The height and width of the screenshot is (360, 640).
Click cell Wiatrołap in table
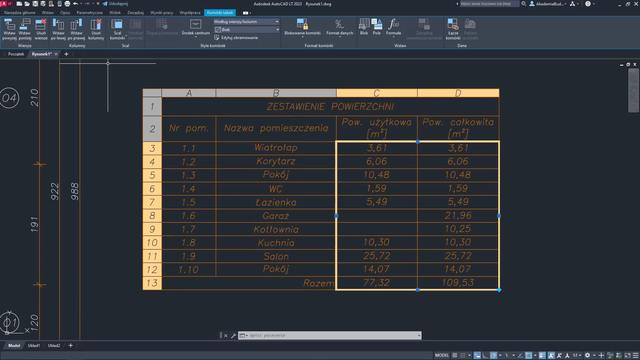pos(276,148)
